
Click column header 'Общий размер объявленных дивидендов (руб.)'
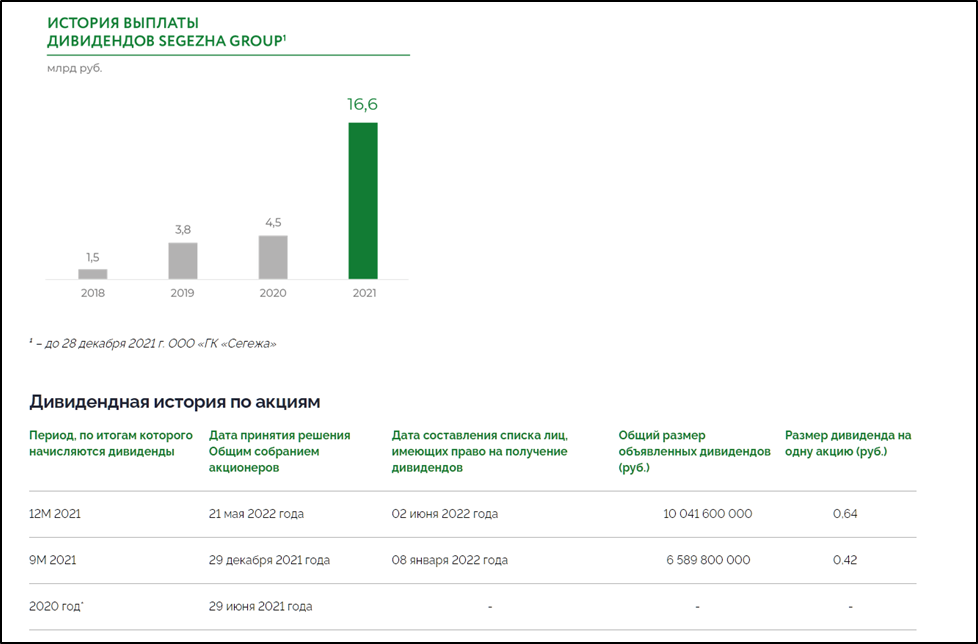(694, 451)
